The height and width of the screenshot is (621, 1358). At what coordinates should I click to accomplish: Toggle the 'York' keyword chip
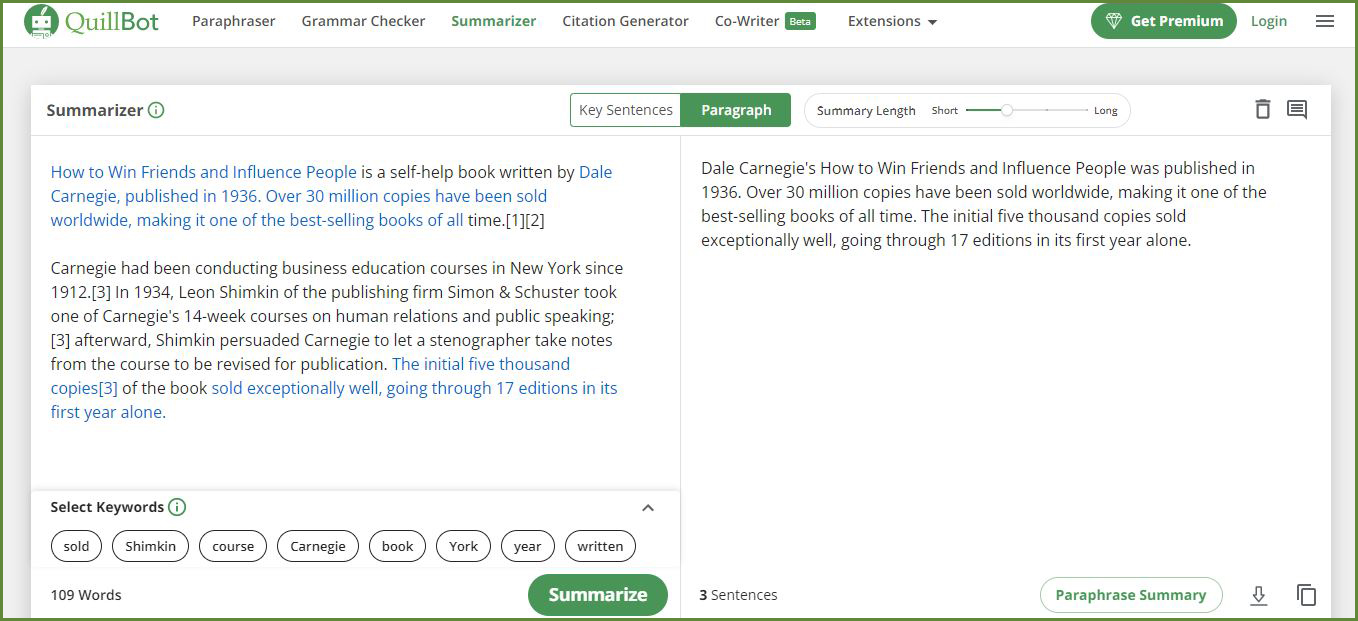point(464,546)
